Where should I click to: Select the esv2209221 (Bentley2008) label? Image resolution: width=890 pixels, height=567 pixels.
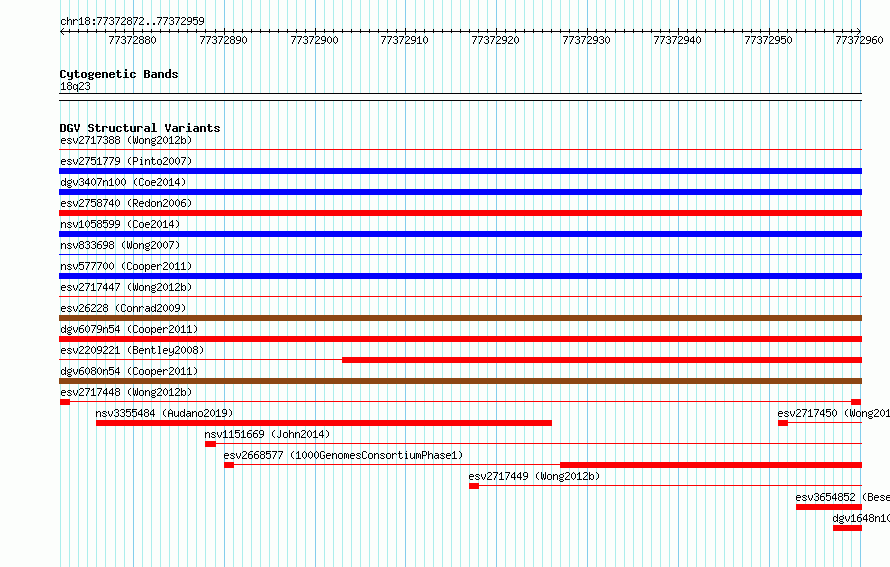tap(132, 350)
